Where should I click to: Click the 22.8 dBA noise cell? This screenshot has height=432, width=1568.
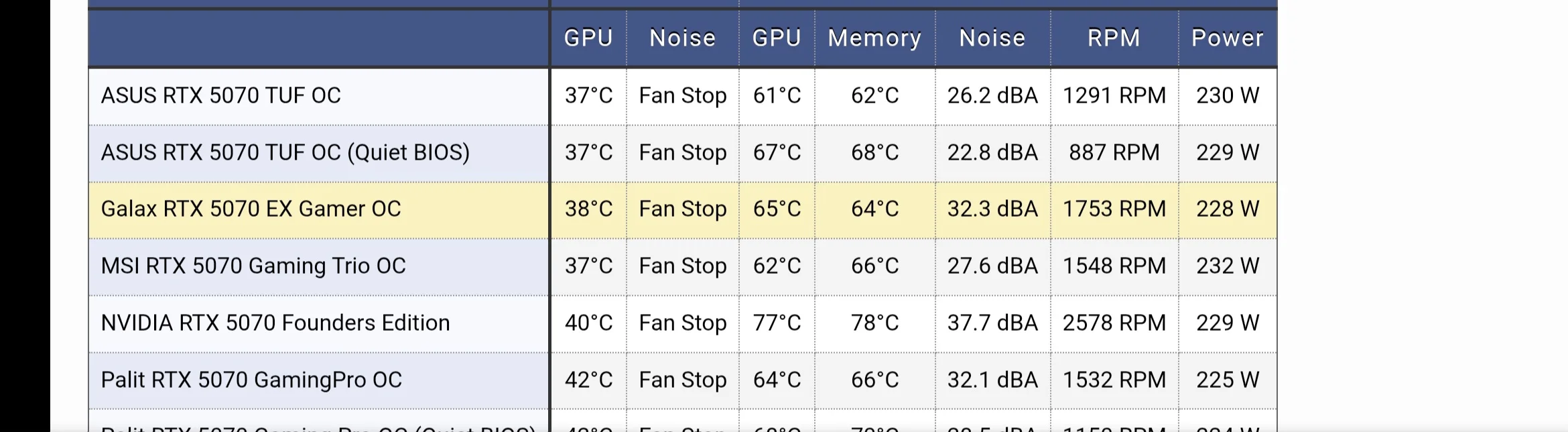tap(992, 153)
